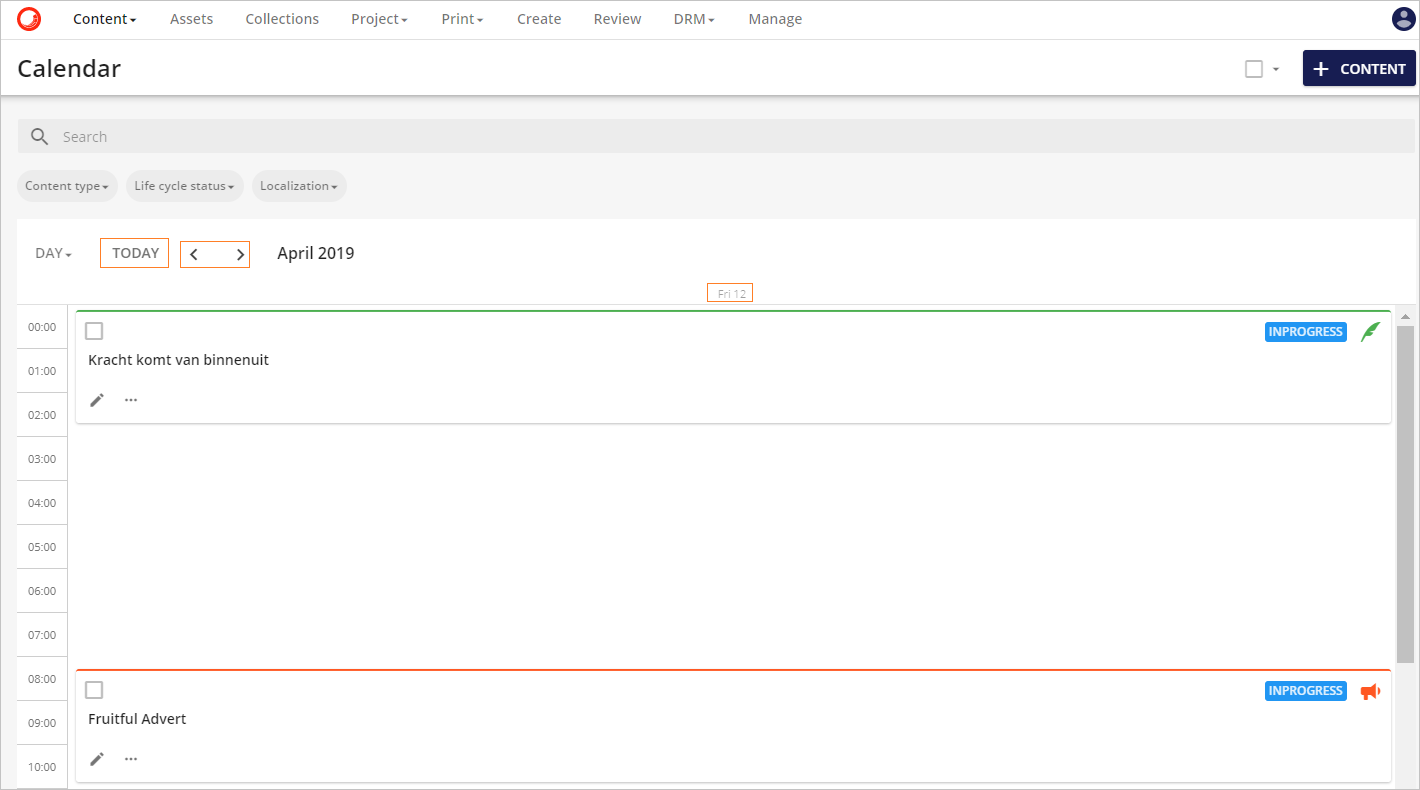1420x790 pixels.
Task: Click the ellipsis on Kracht komt van binnenuit
Action: point(130,399)
